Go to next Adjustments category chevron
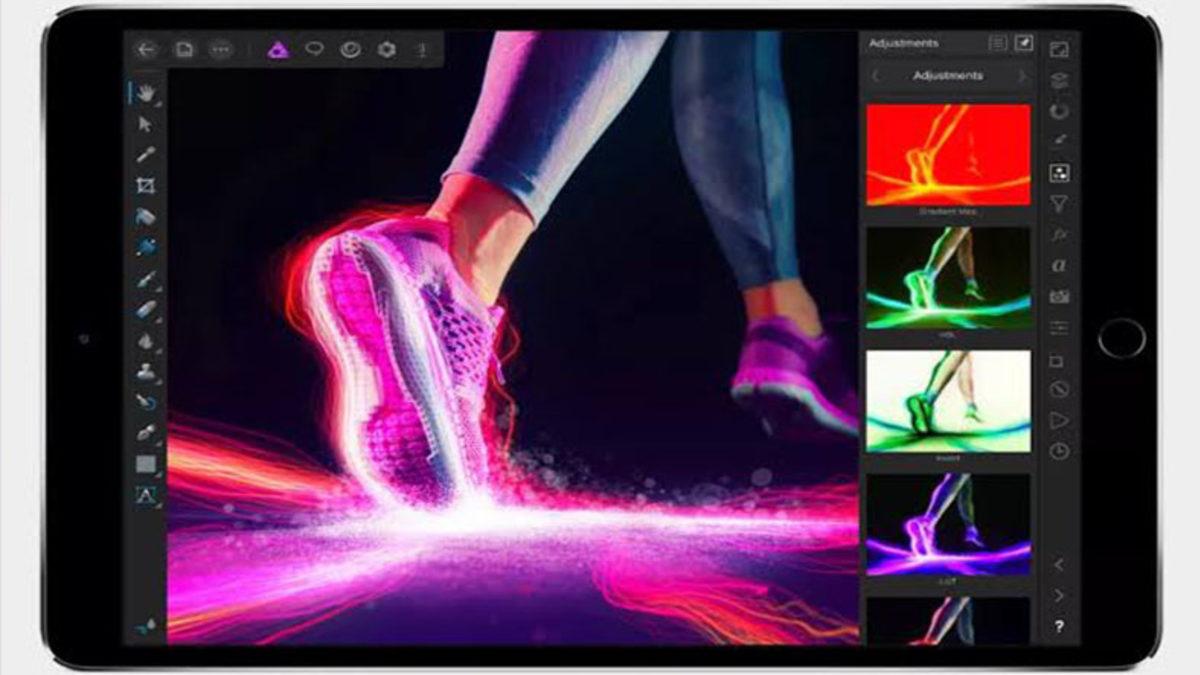The width and height of the screenshot is (1200, 675). (1022, 76)
